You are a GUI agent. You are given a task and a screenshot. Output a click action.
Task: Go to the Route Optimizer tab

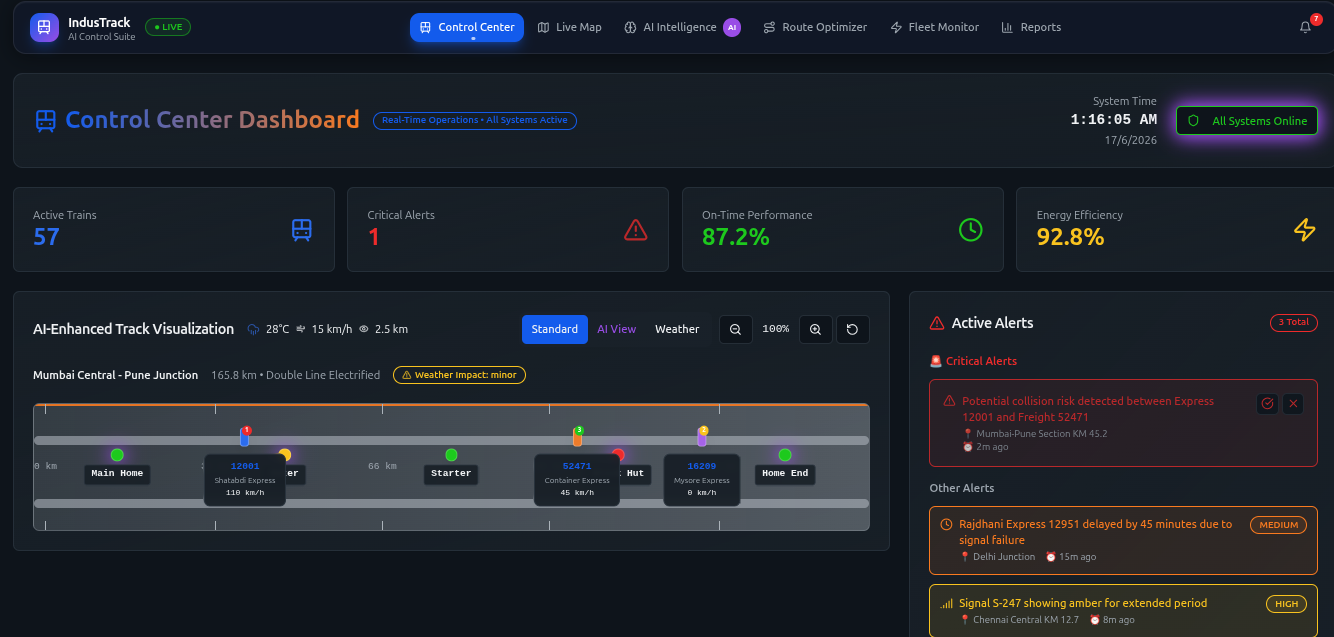[815, 27]
